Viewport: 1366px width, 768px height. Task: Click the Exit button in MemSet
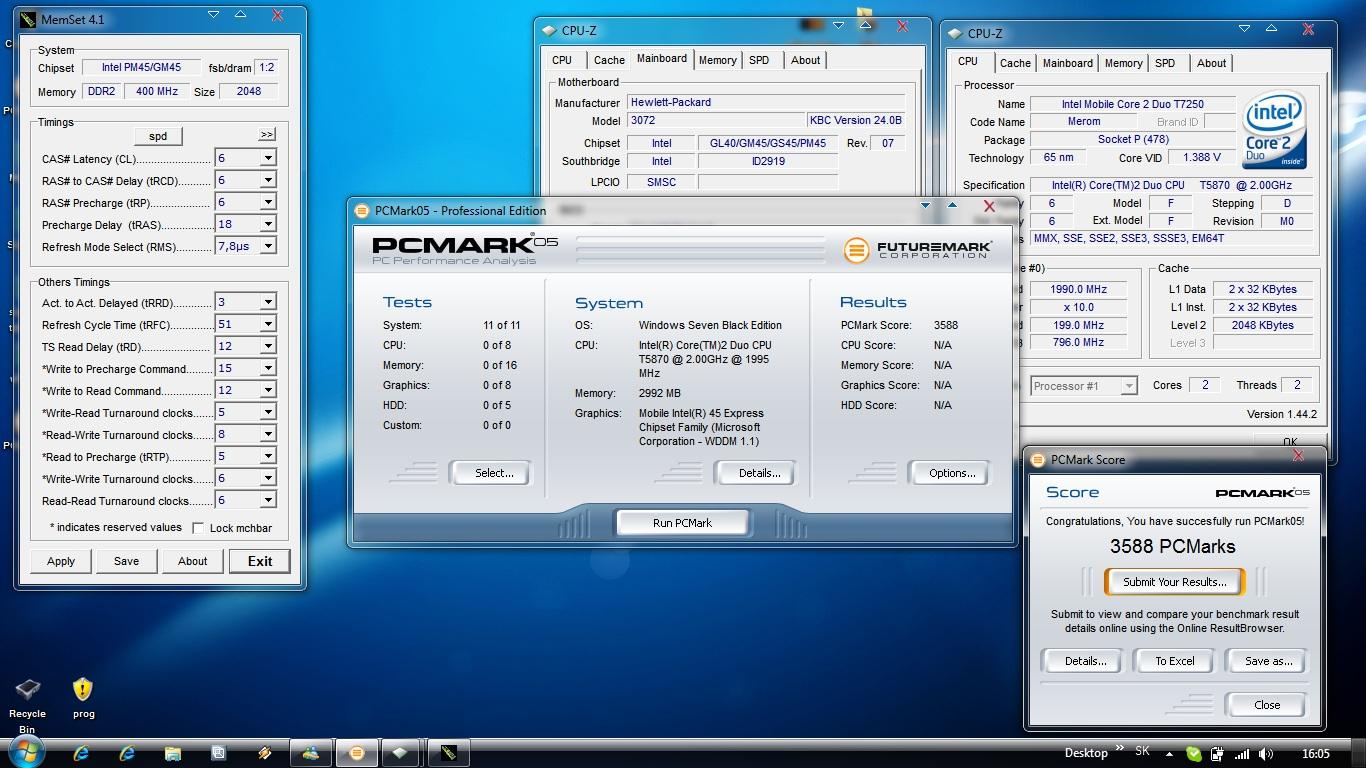(260, 561)
